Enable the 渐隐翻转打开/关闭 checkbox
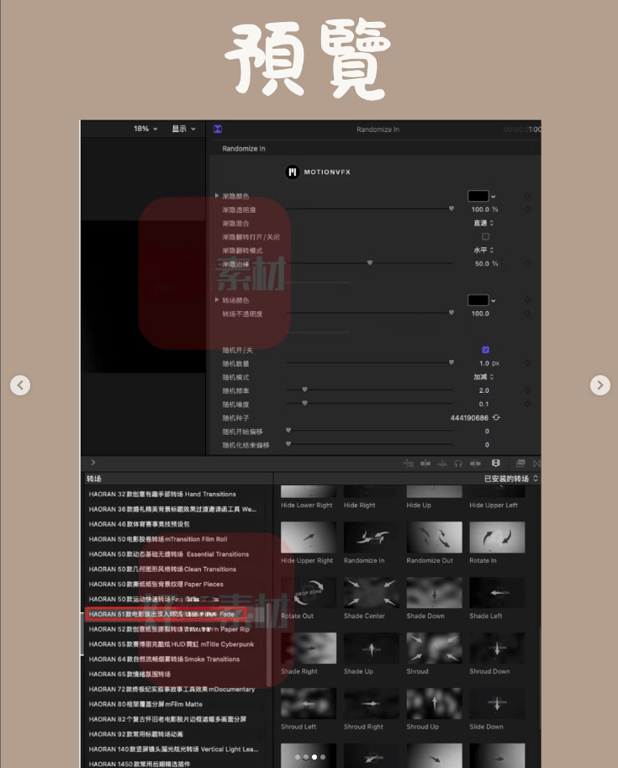This screenshot has width=618, height=768. click(x=485, y=237)
